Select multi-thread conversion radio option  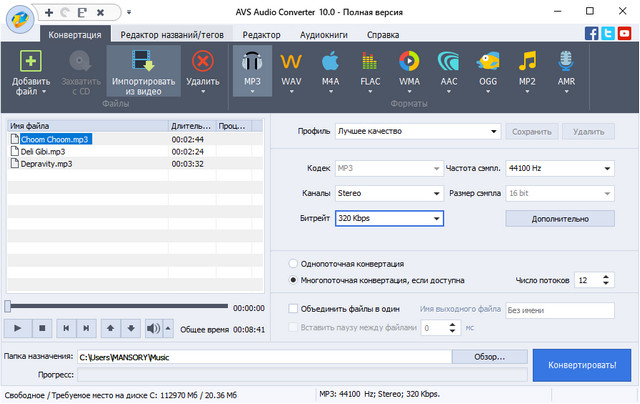point(292,280)
